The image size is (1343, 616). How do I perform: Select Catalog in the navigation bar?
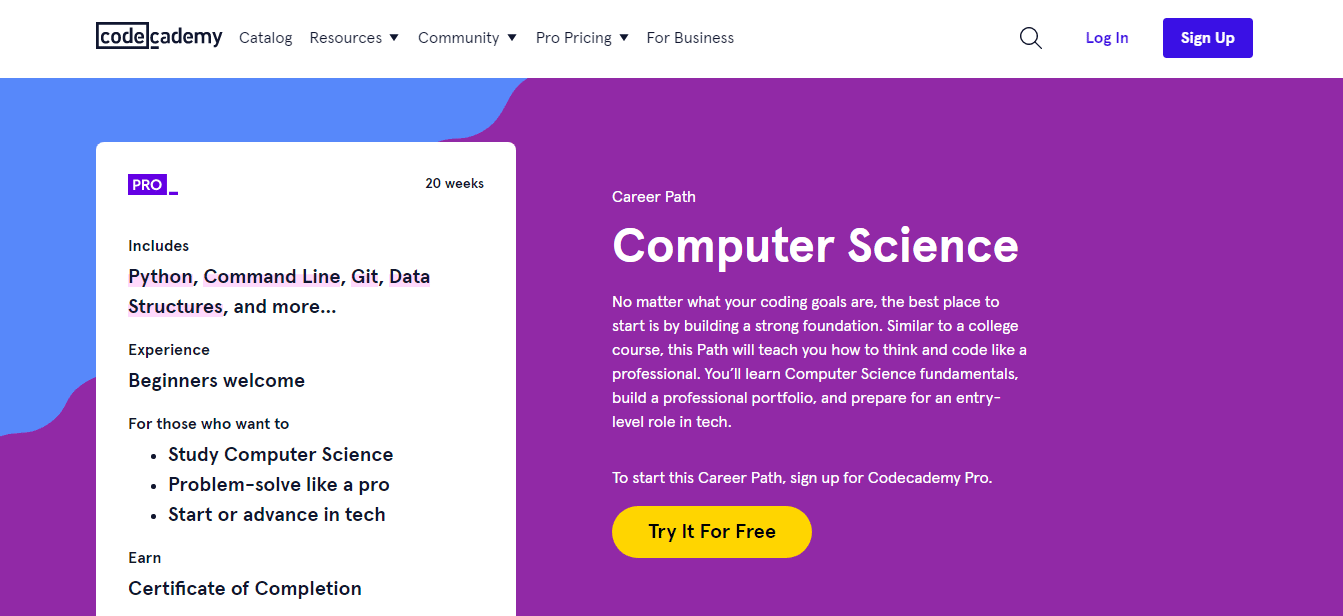click(x=265, y=37)
